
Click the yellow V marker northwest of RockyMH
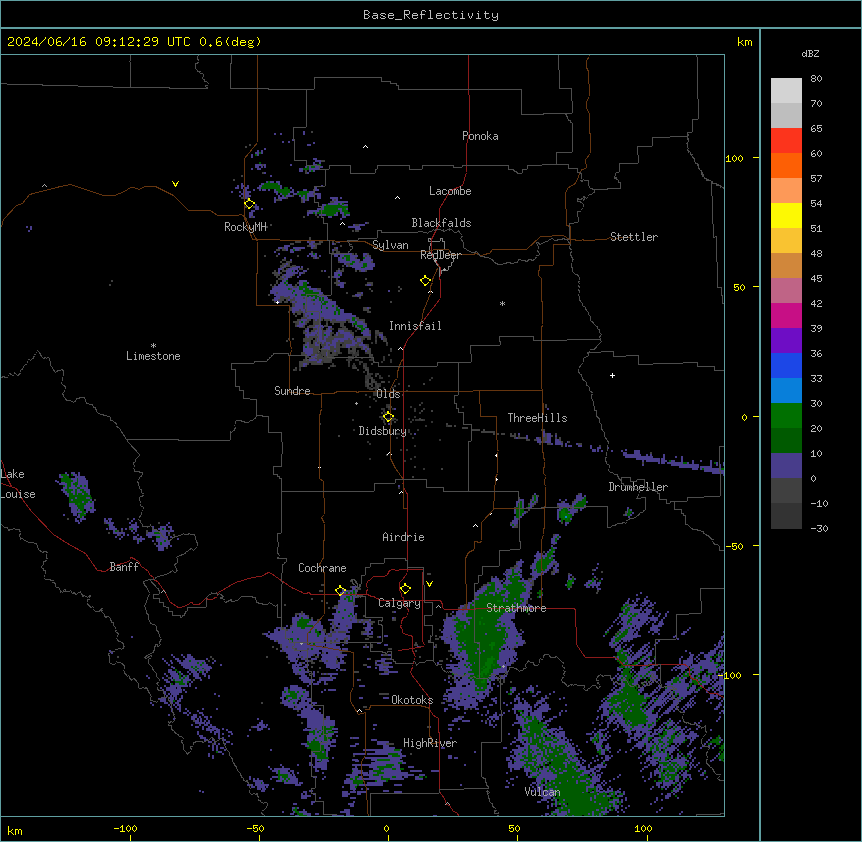[x=175, y=184]
